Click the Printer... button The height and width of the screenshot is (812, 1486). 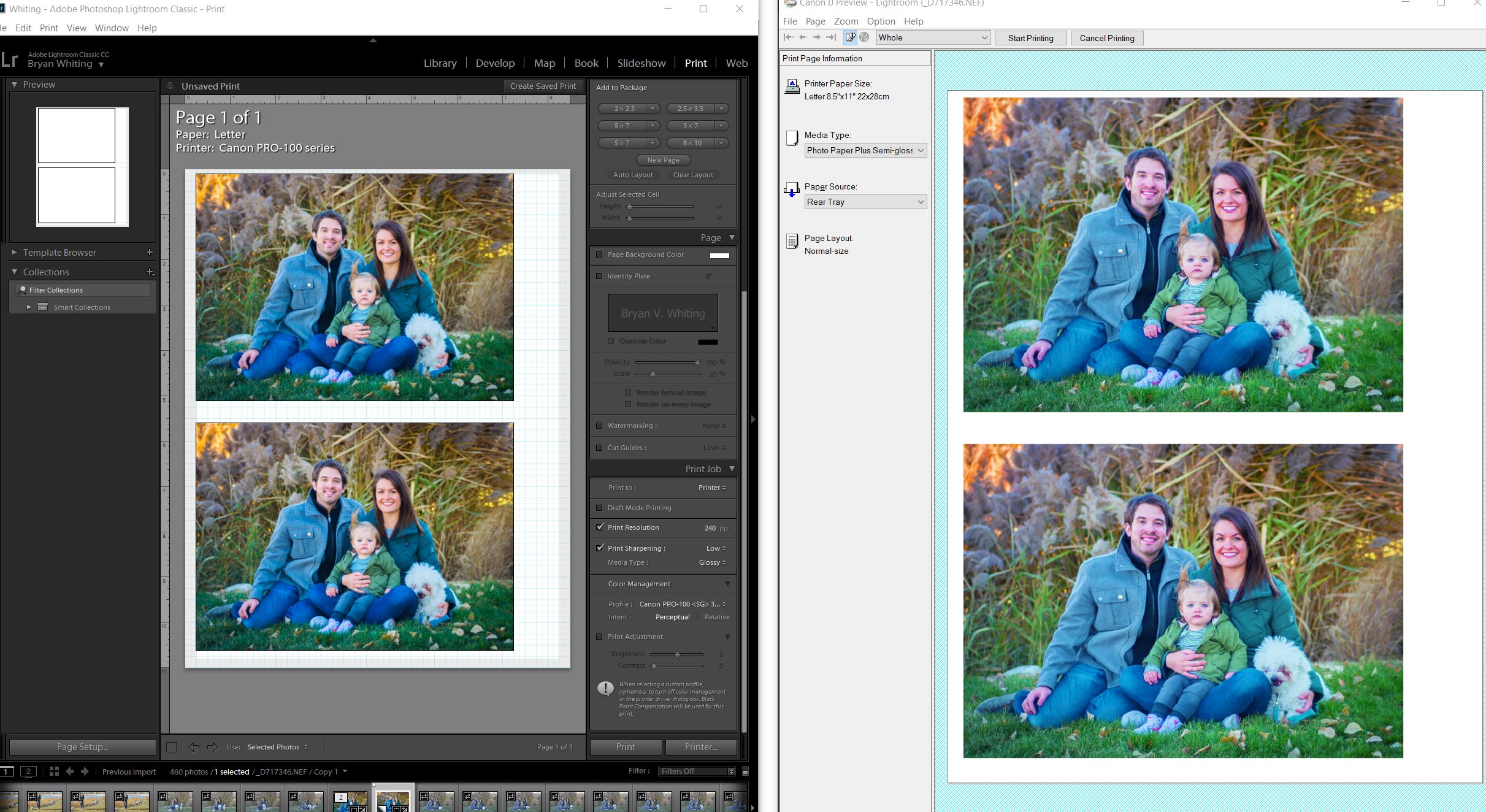click(x=701, y=746)
